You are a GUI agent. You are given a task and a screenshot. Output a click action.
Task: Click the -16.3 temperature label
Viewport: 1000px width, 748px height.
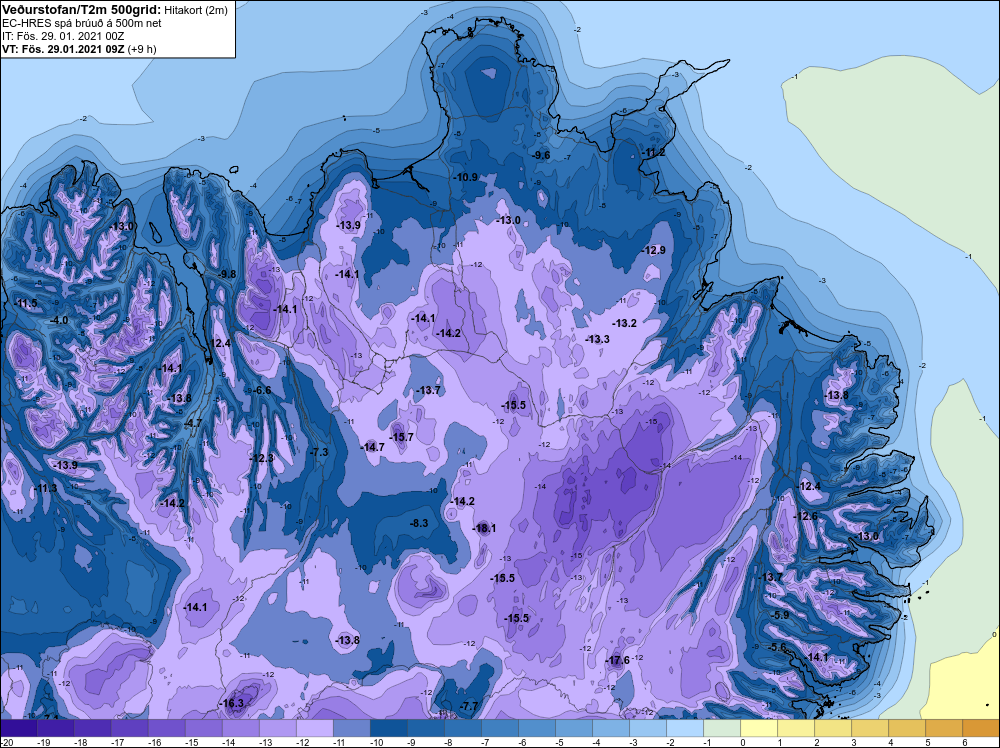pos(232,703)
